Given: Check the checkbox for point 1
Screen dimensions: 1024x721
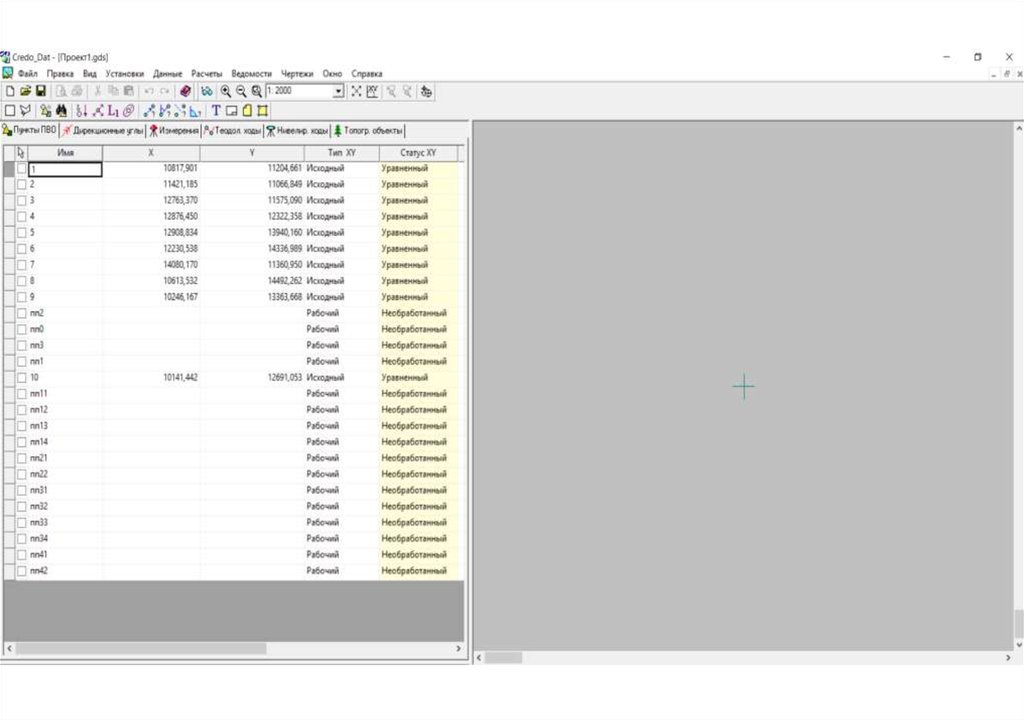Looking at the screenshot, I should (22, 169).
